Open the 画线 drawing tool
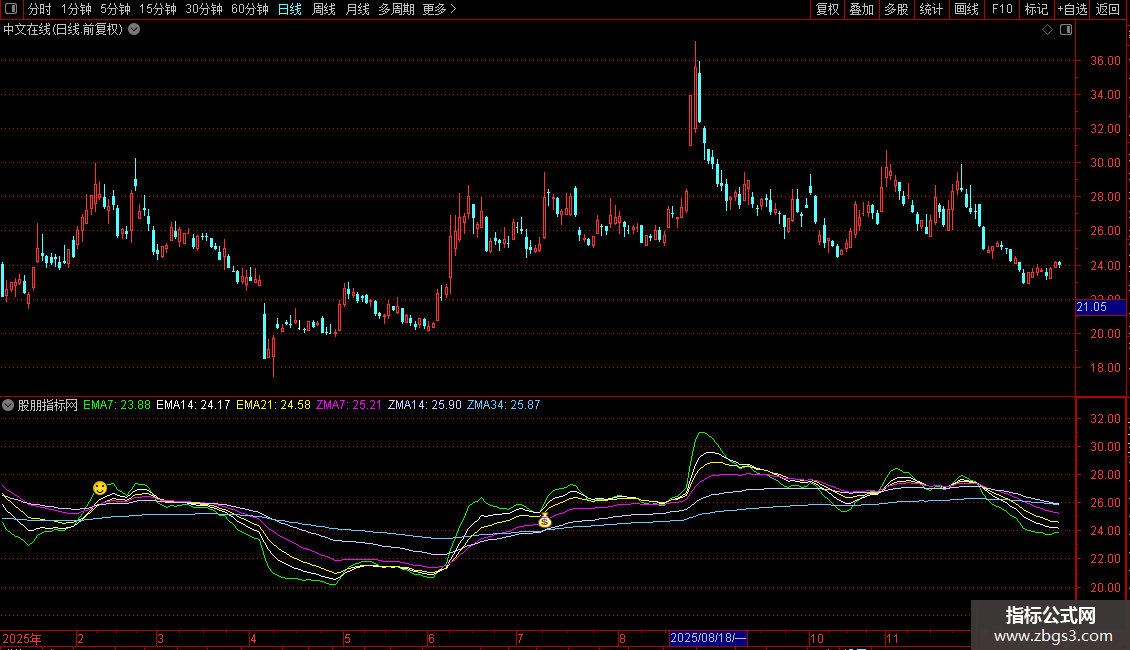The width and height of the screenshot is (1130, 650). click(x=966, y=9)
